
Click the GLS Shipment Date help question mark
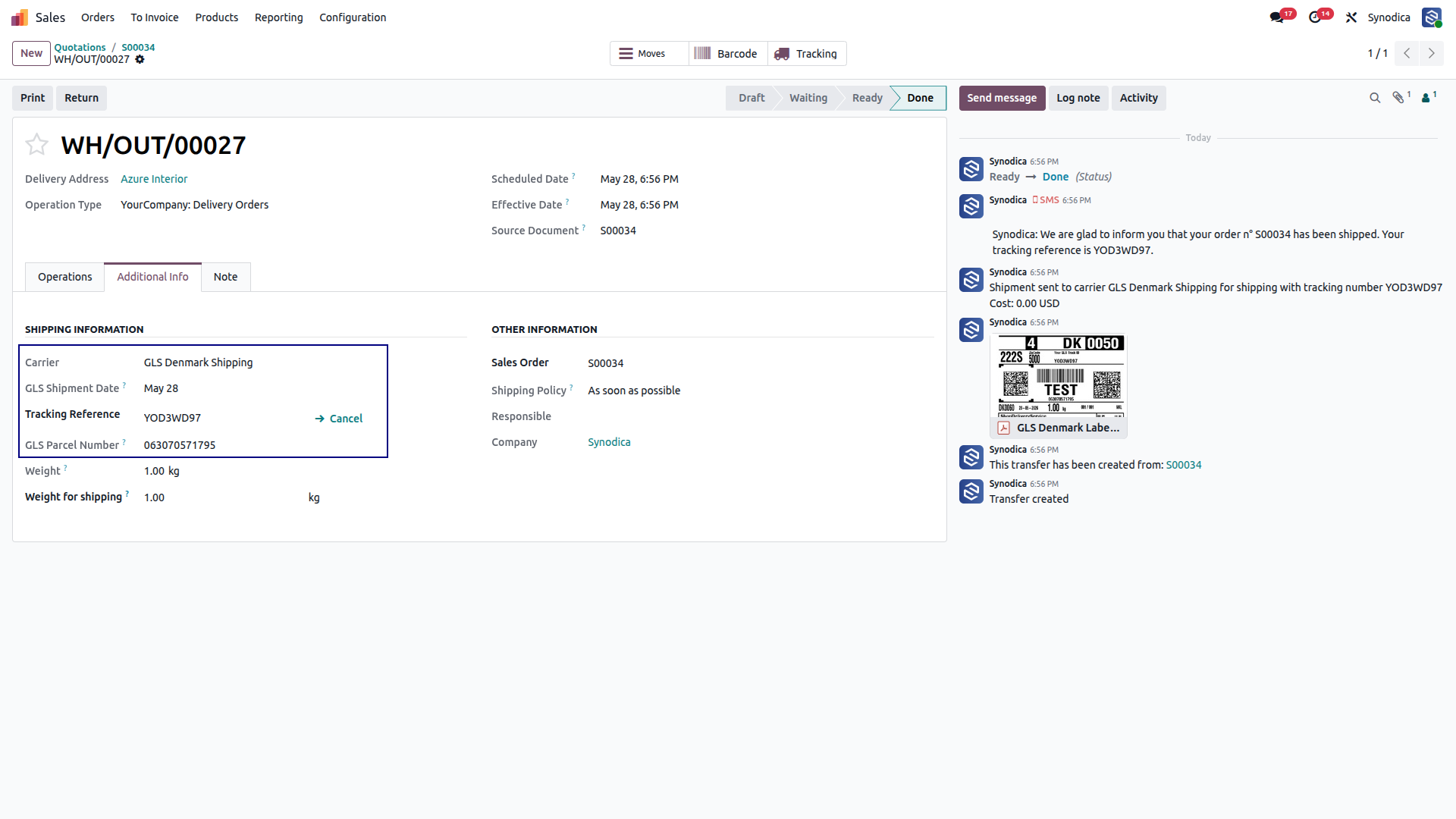[x=124, y=385]
